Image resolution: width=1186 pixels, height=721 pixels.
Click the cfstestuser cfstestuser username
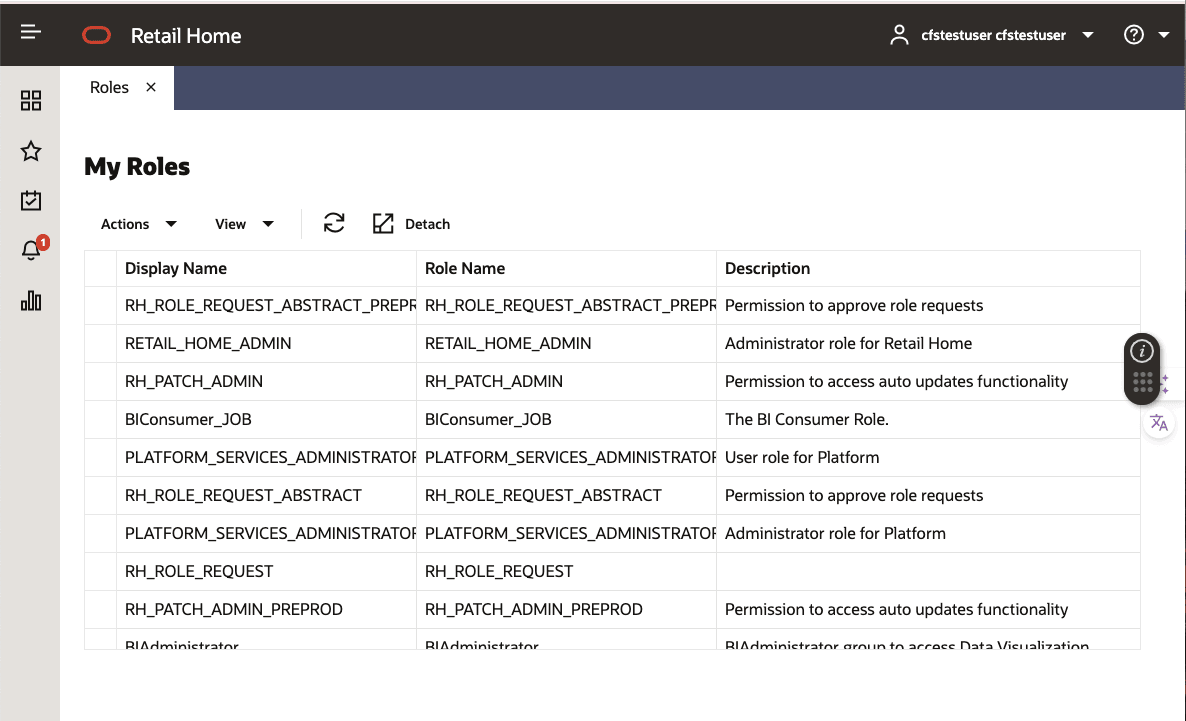click(993, 35)
